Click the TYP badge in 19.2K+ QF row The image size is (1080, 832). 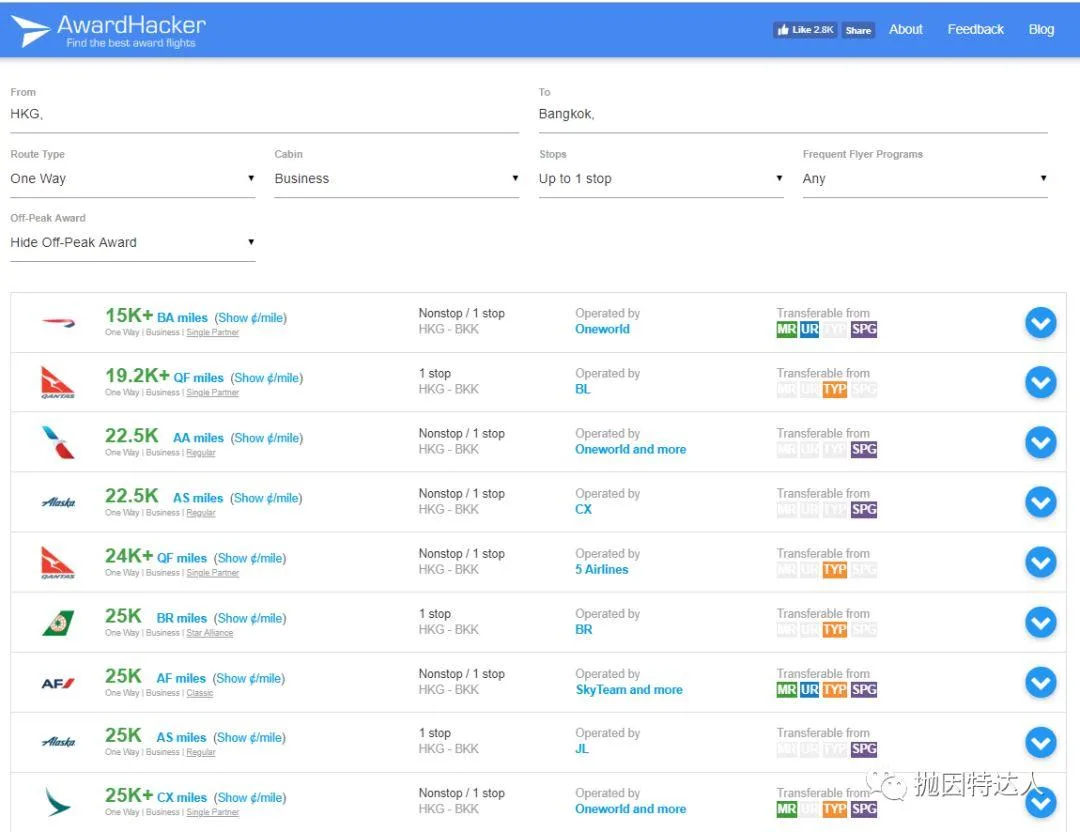[x=835, y=389]
